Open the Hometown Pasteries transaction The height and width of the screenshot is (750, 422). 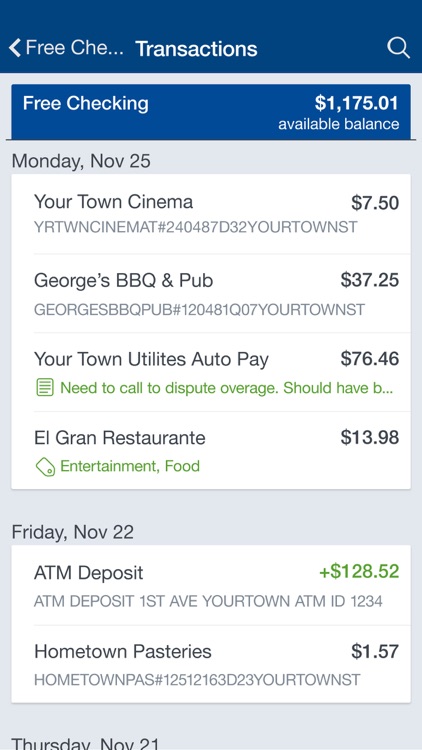(x=211, y=664)
